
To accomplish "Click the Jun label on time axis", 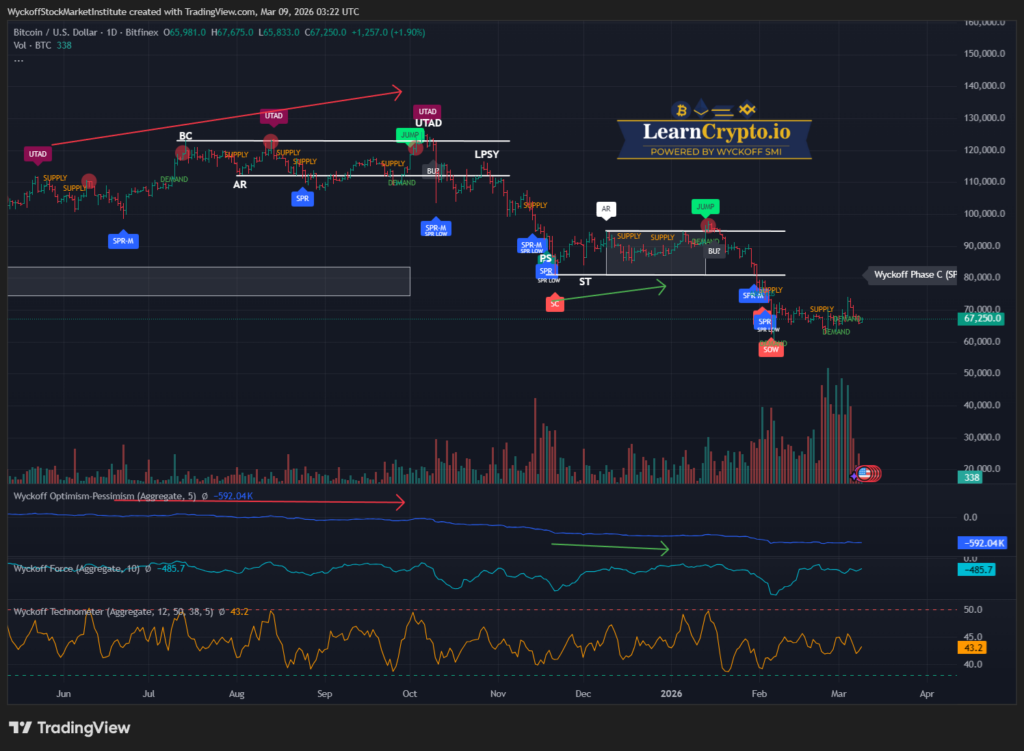I will (63, 694).
